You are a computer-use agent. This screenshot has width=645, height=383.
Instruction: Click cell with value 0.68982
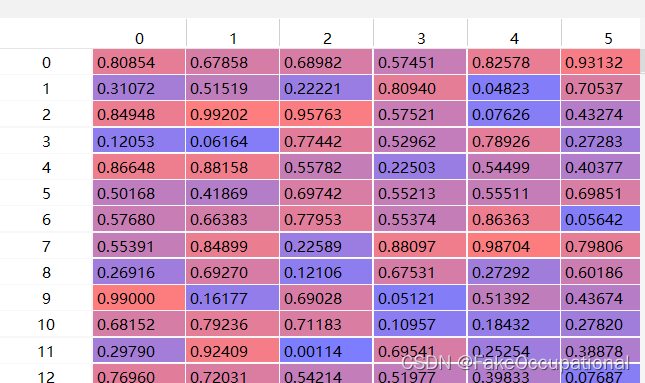click(326, 62)
